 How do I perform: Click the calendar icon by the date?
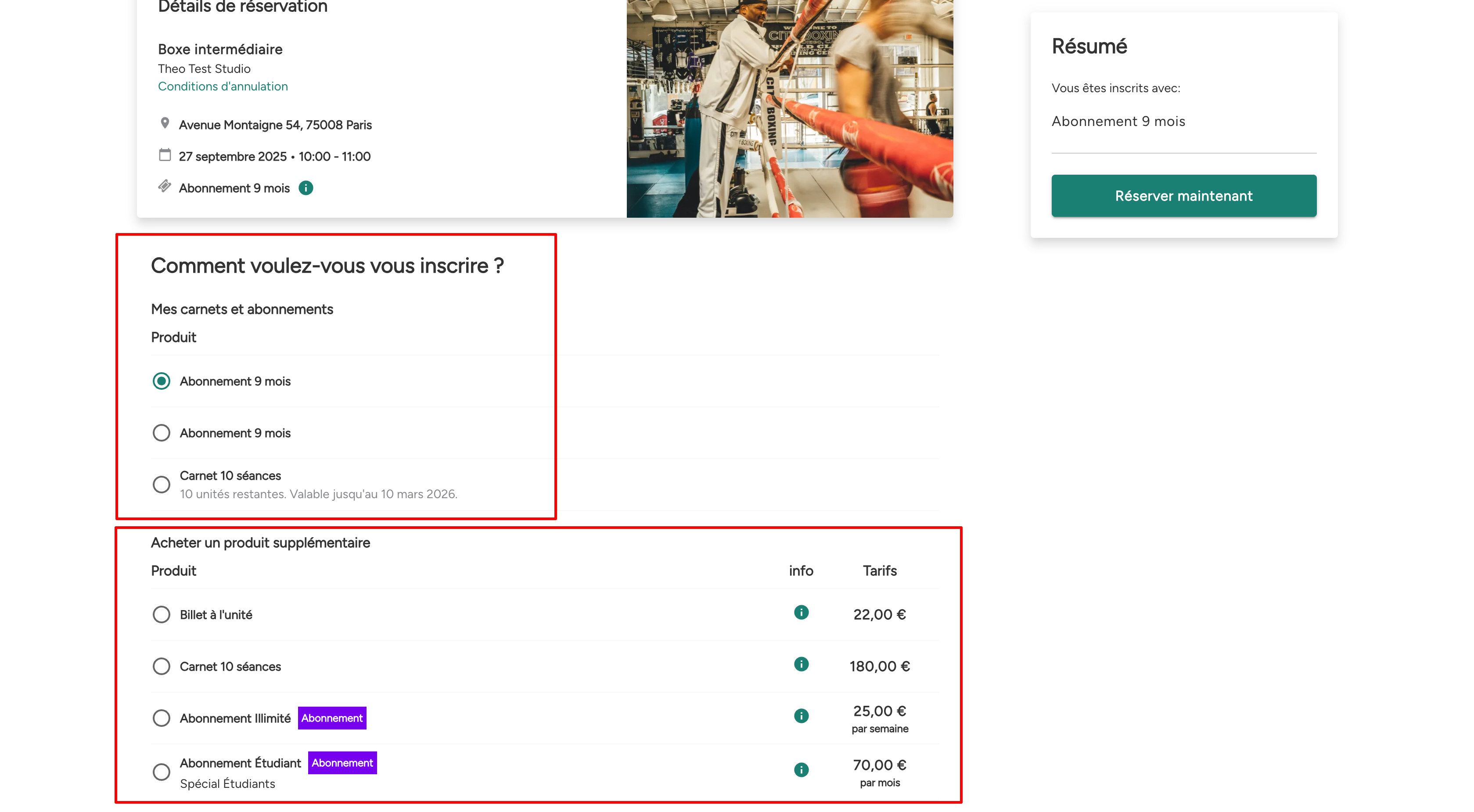point(165,155)
